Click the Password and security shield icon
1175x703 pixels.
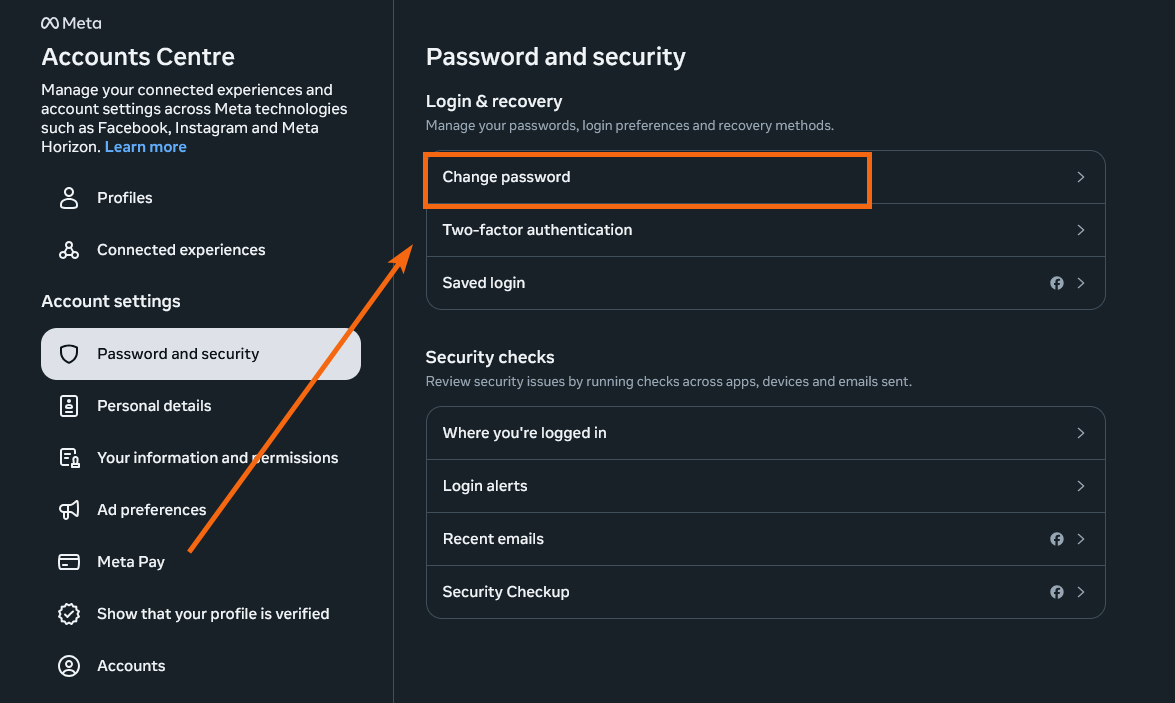click(69, 354)
